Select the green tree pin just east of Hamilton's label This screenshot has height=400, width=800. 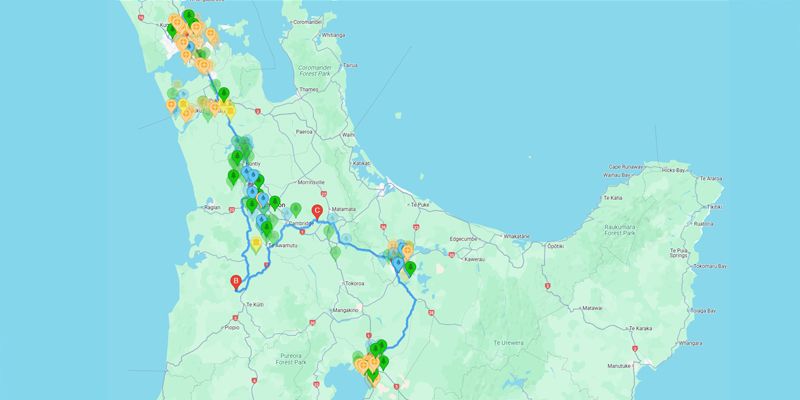(x=275, y=203)
